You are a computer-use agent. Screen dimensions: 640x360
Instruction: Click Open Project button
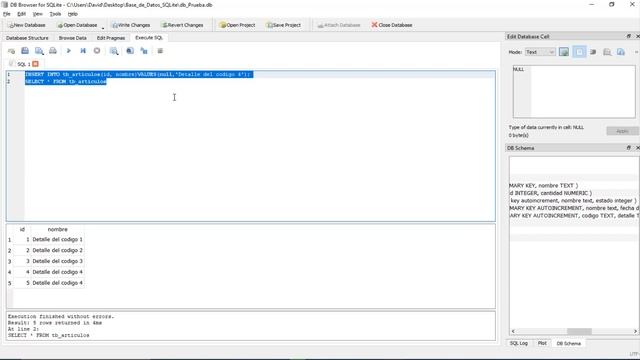click(x=237, y=25)
